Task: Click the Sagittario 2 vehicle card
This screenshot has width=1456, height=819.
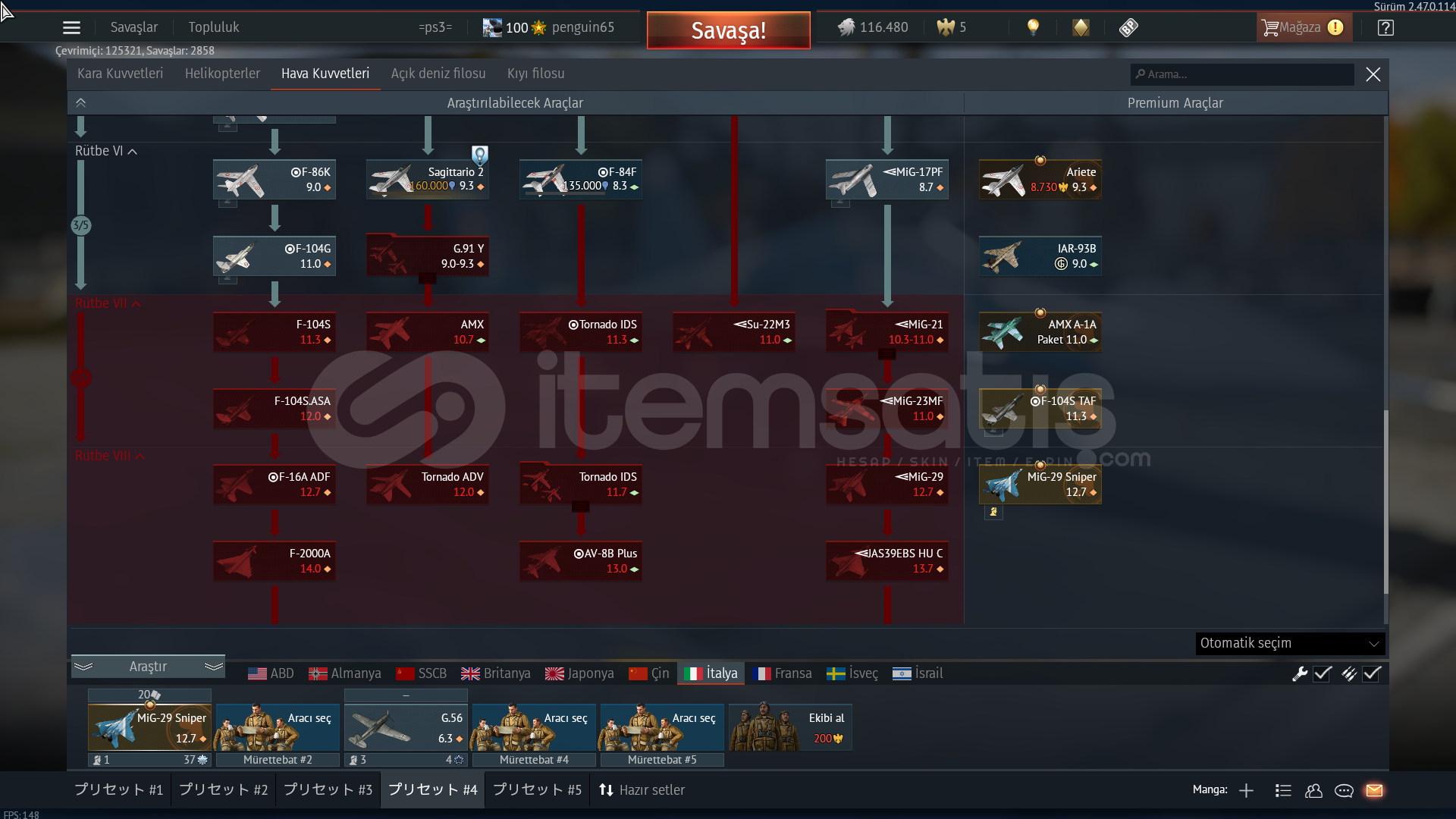Action: click(x=428, y=180)
